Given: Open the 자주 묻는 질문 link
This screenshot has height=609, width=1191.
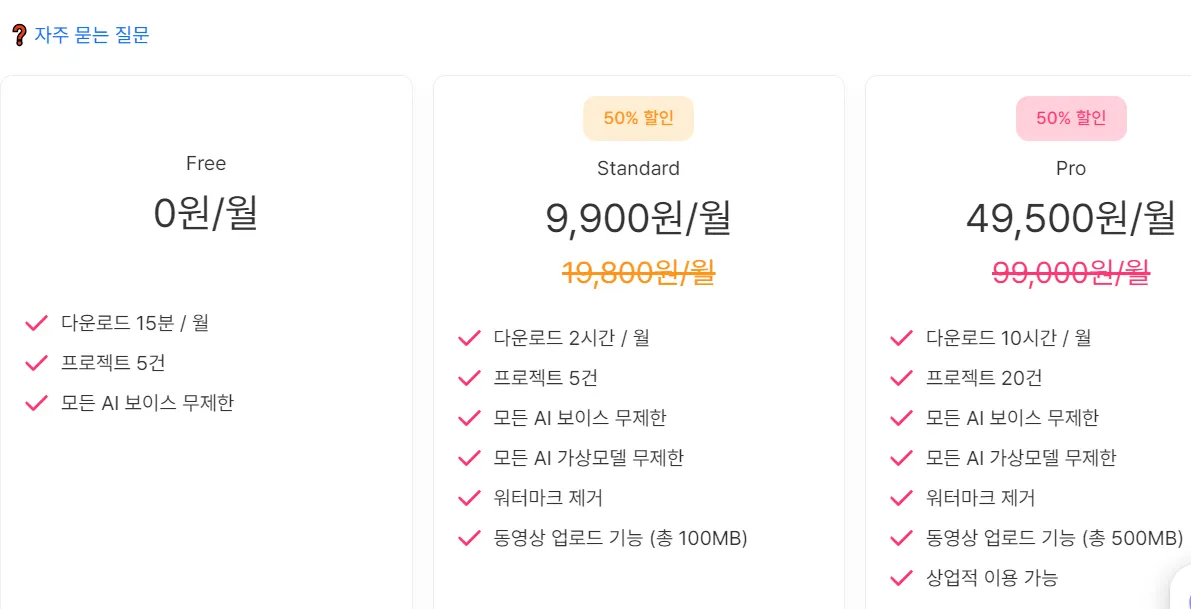Looking at the screenshot, I should [92, 35].
